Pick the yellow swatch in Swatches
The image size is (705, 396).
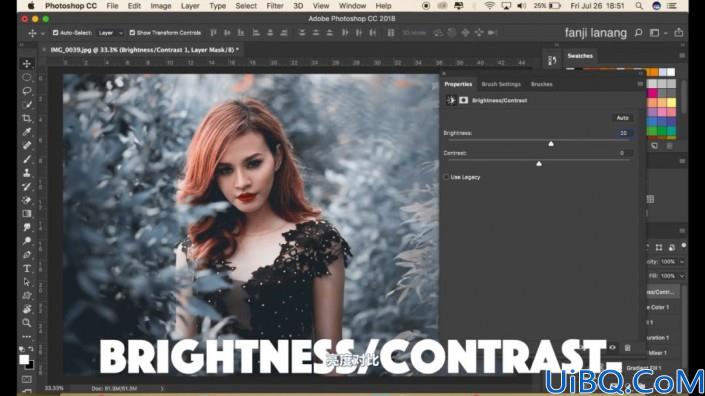pos(671,102)
